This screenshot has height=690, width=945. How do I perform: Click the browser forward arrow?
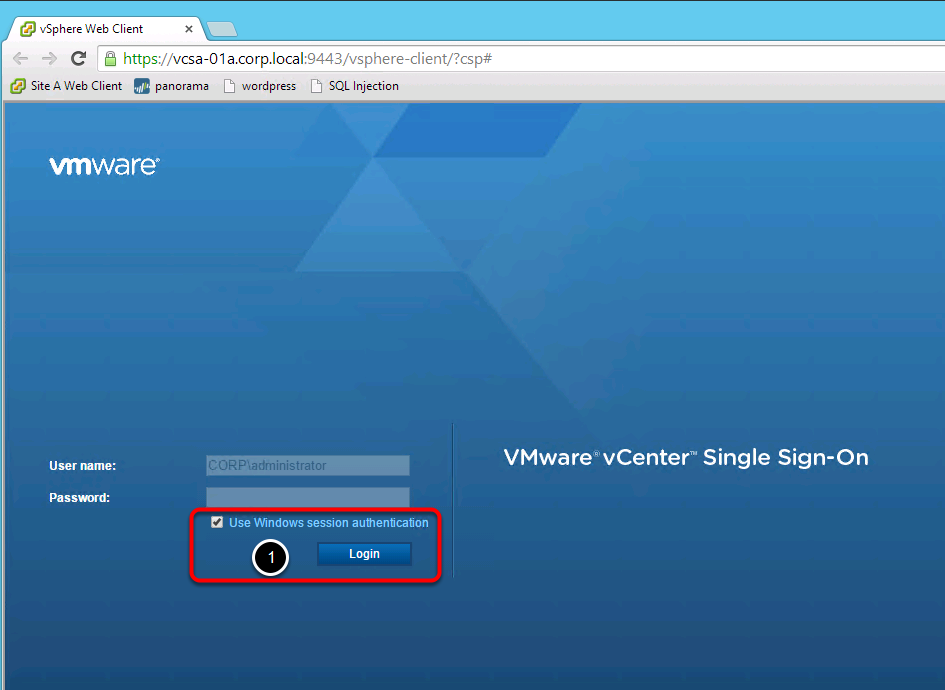(x=49, y=58)
